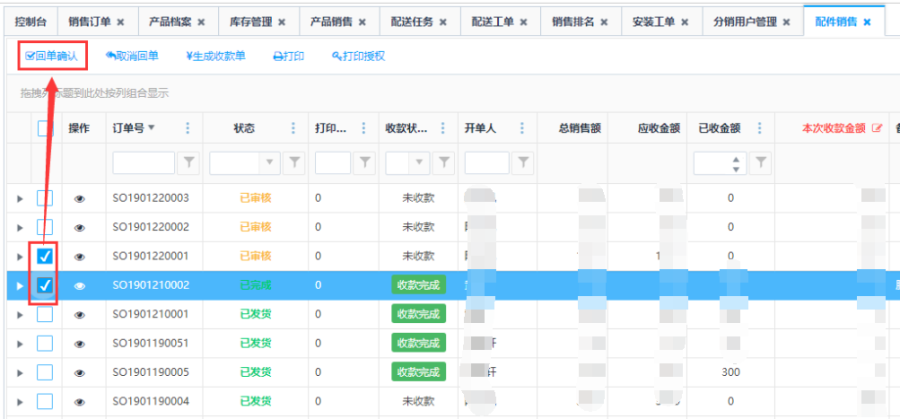The height and width of the screenshot is (419, 900).
Task: View details of order SO1901210001 via eye icon
Action: click(x=80, y=315)
